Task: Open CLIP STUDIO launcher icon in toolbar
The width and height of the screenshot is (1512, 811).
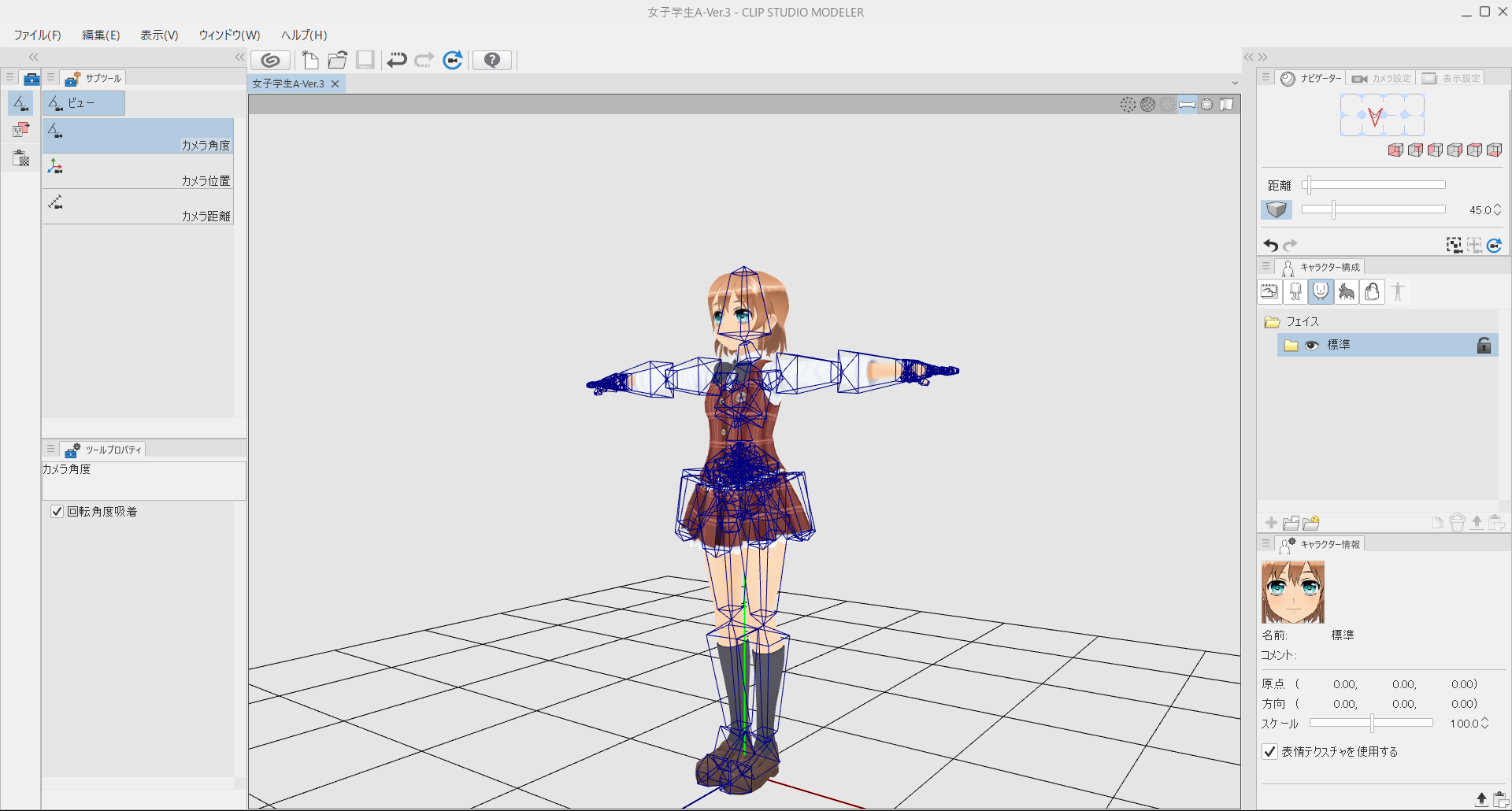Action: tap(270, 60)
